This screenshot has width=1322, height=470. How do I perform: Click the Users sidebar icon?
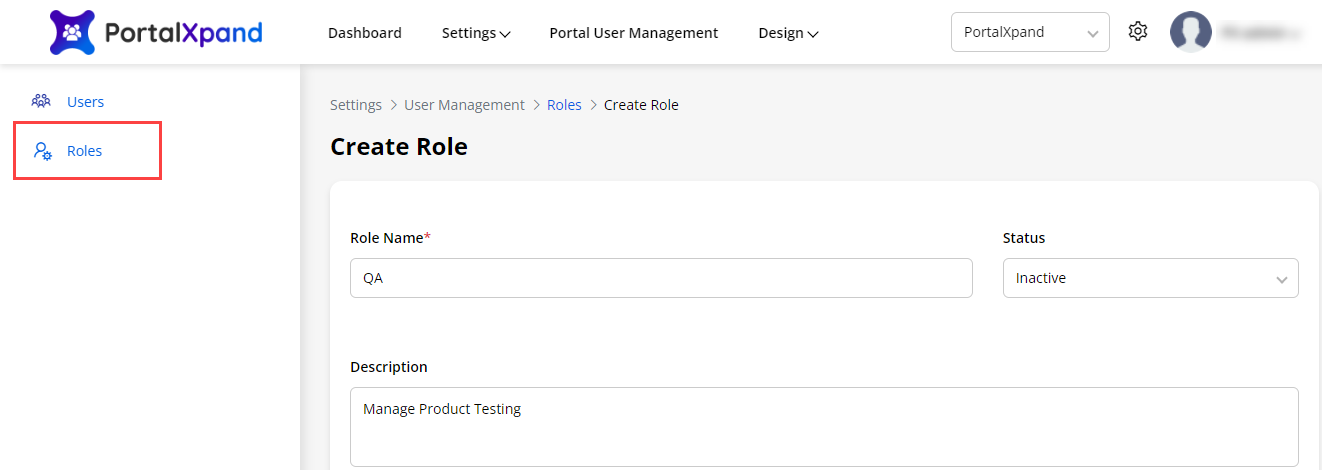tap(41, 101)
